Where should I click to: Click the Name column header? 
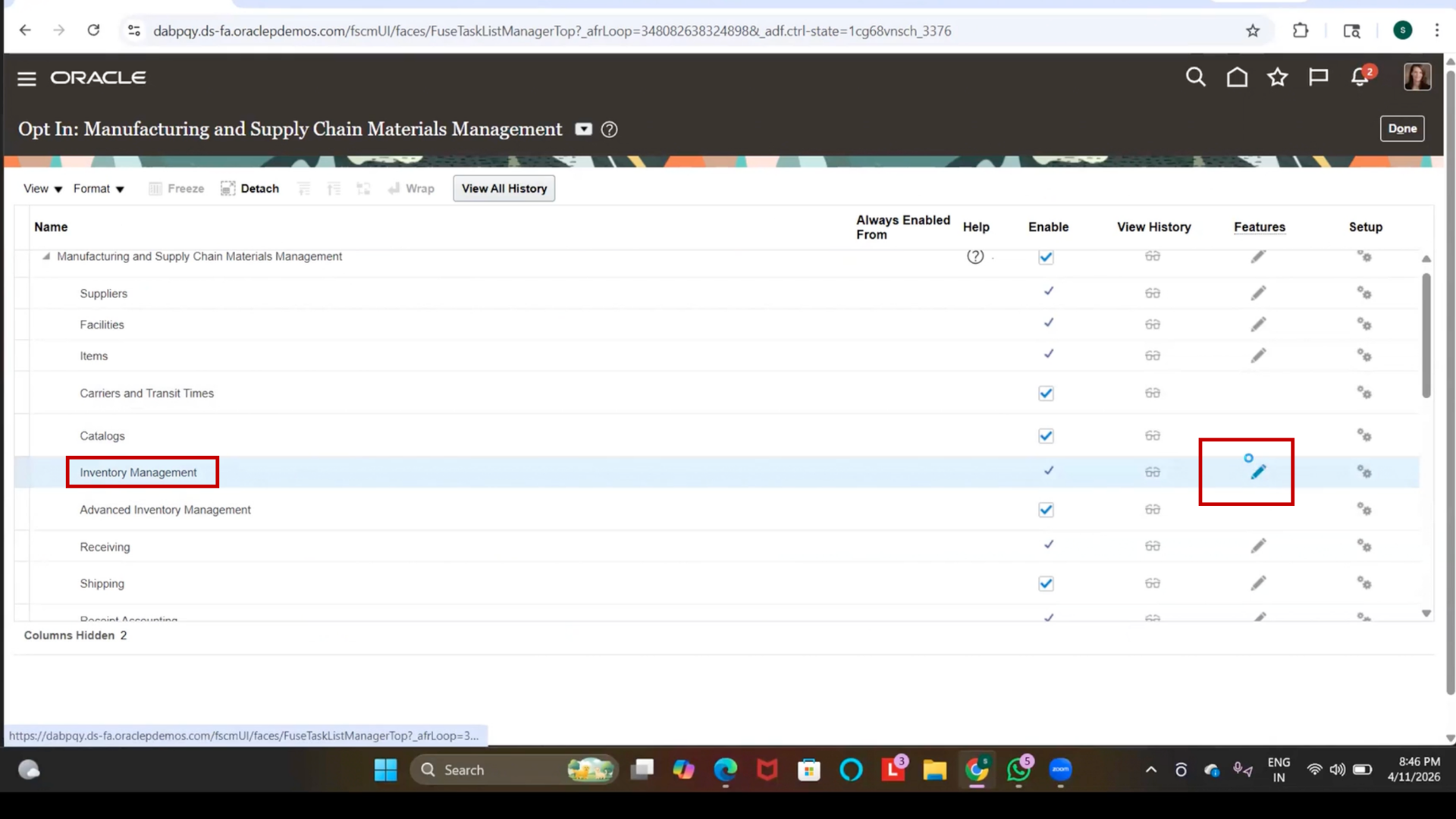(51, 227)
